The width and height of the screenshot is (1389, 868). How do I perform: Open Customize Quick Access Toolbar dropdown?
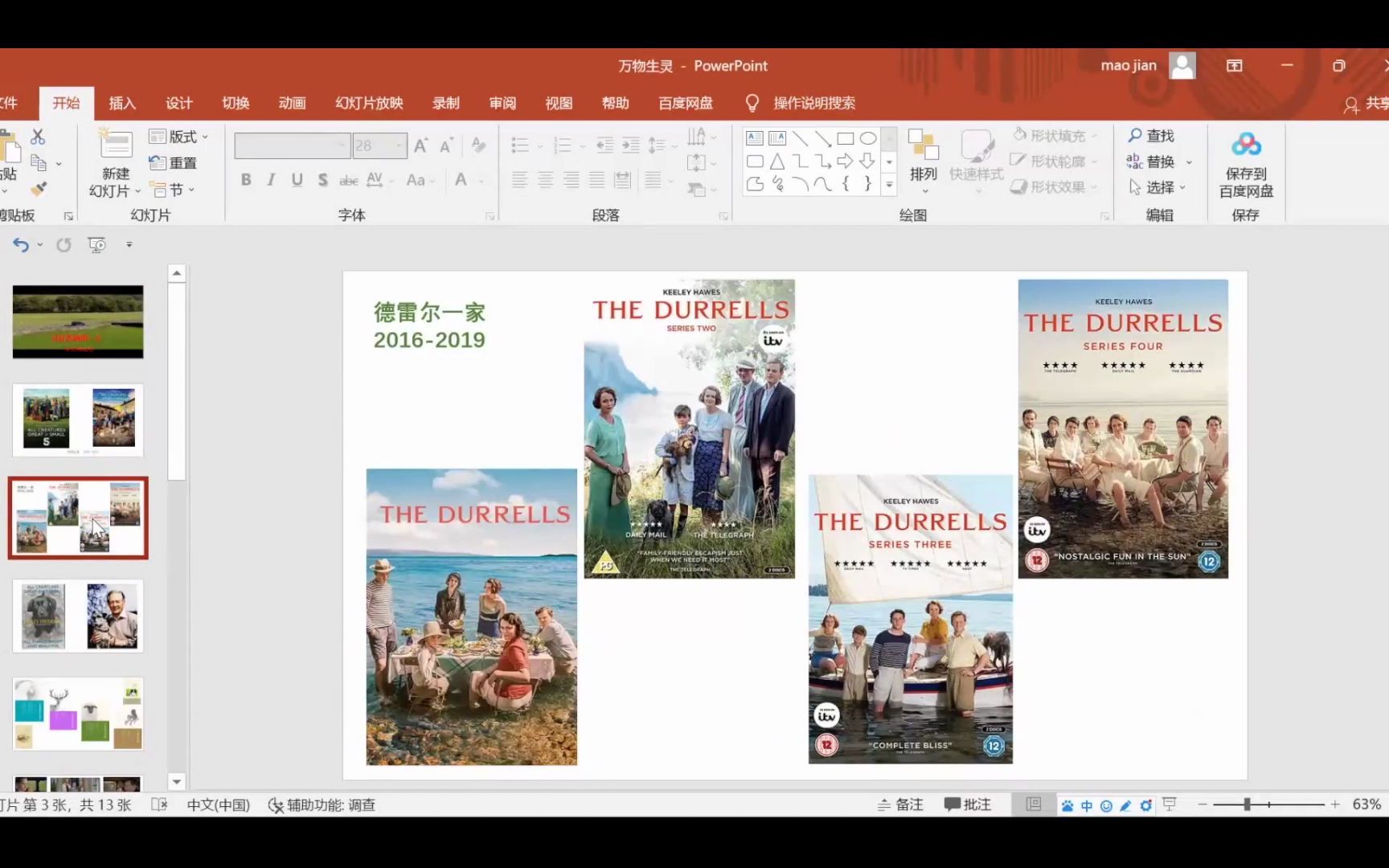click(129, 245)
